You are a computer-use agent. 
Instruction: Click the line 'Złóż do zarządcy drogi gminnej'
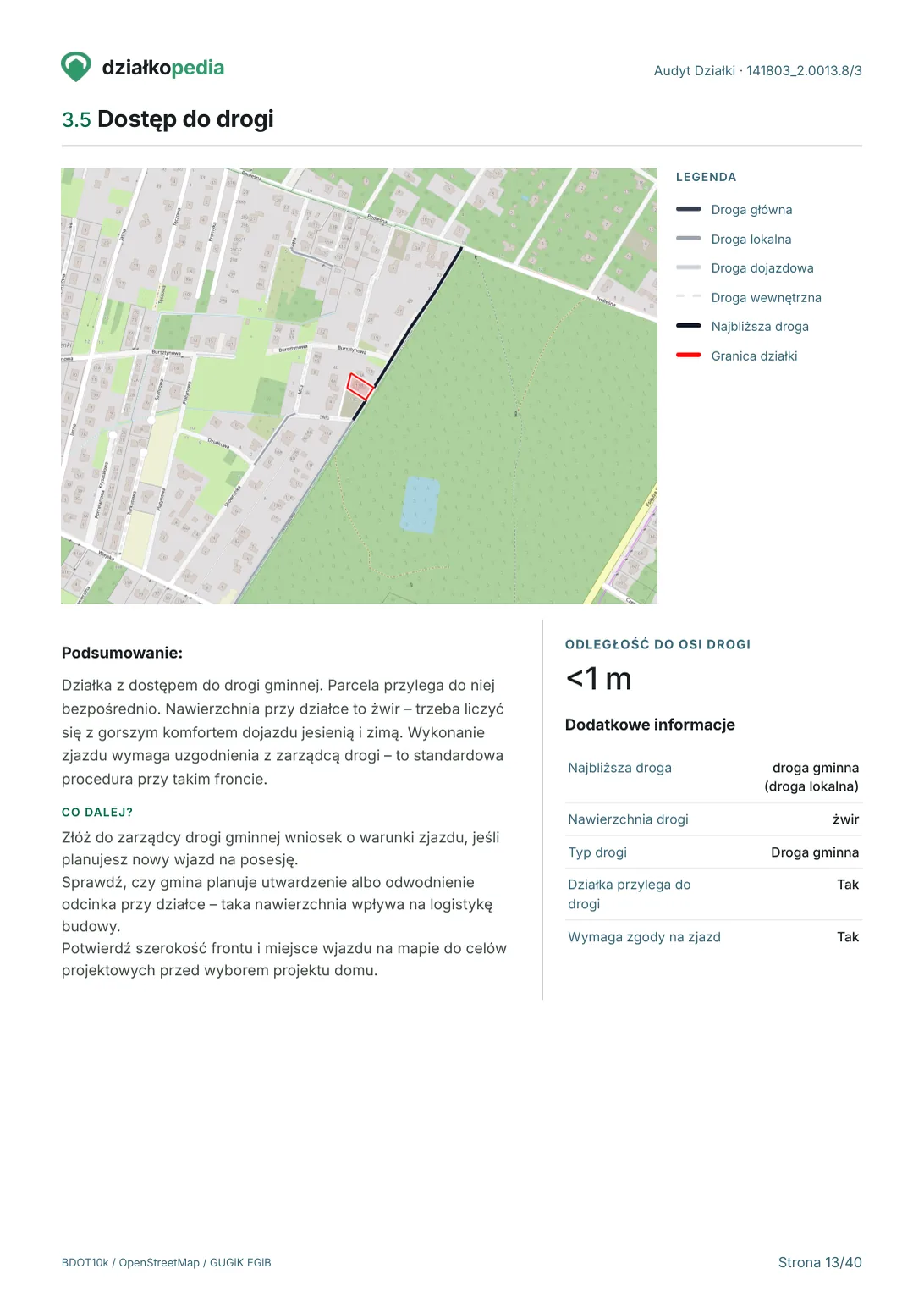coord(280,848)
